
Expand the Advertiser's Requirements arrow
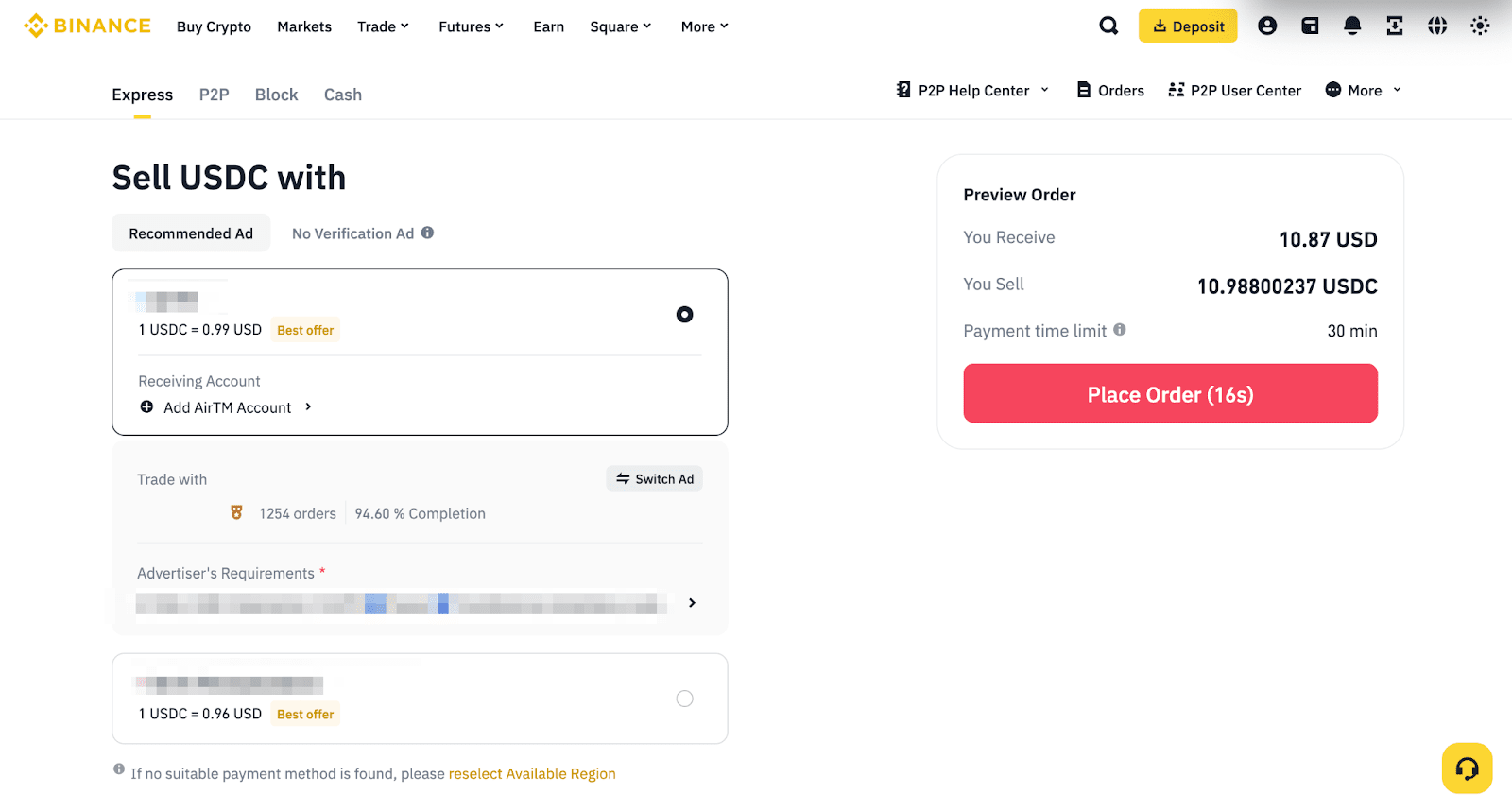(692, 603)
